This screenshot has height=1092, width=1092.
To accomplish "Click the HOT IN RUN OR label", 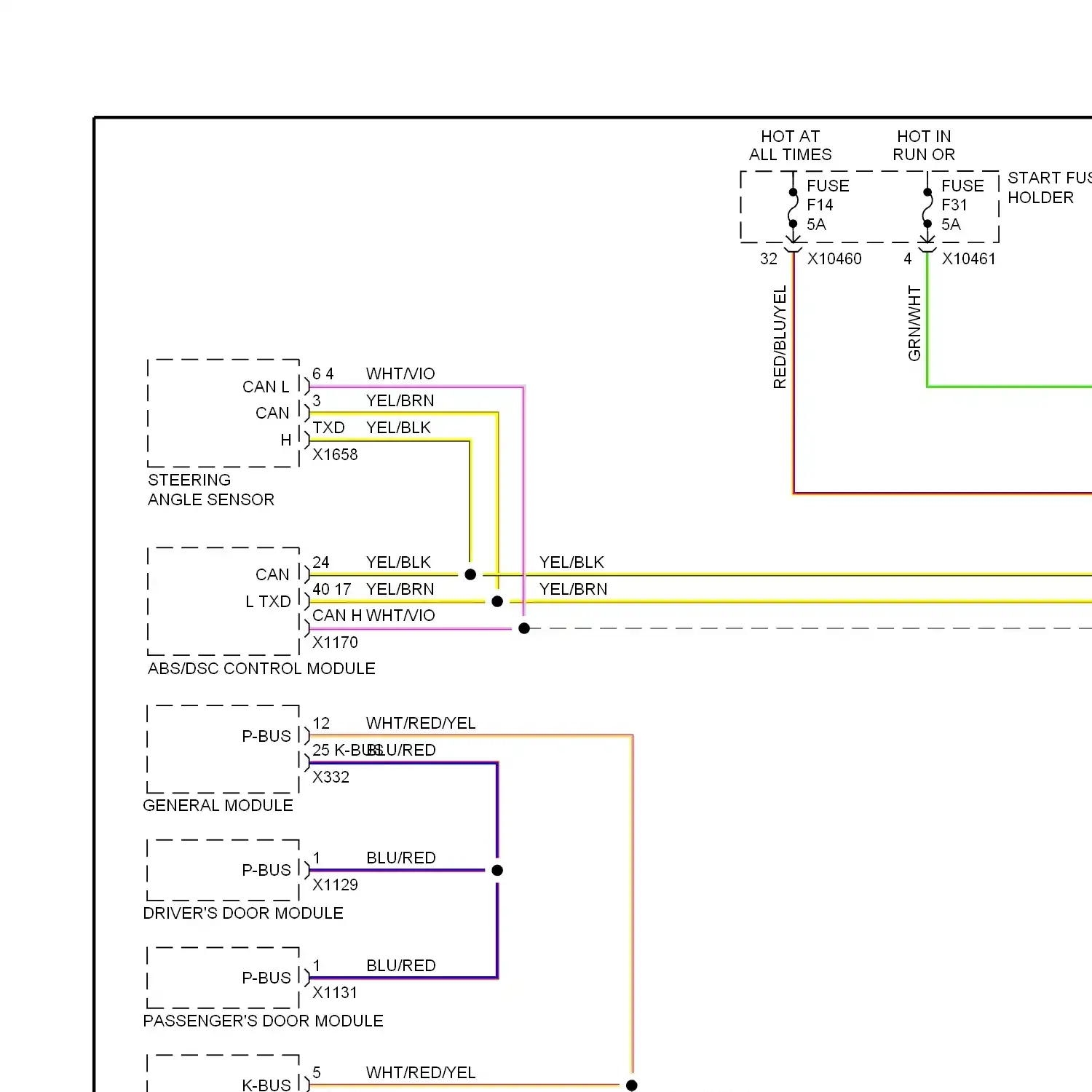I will point(924,146).
